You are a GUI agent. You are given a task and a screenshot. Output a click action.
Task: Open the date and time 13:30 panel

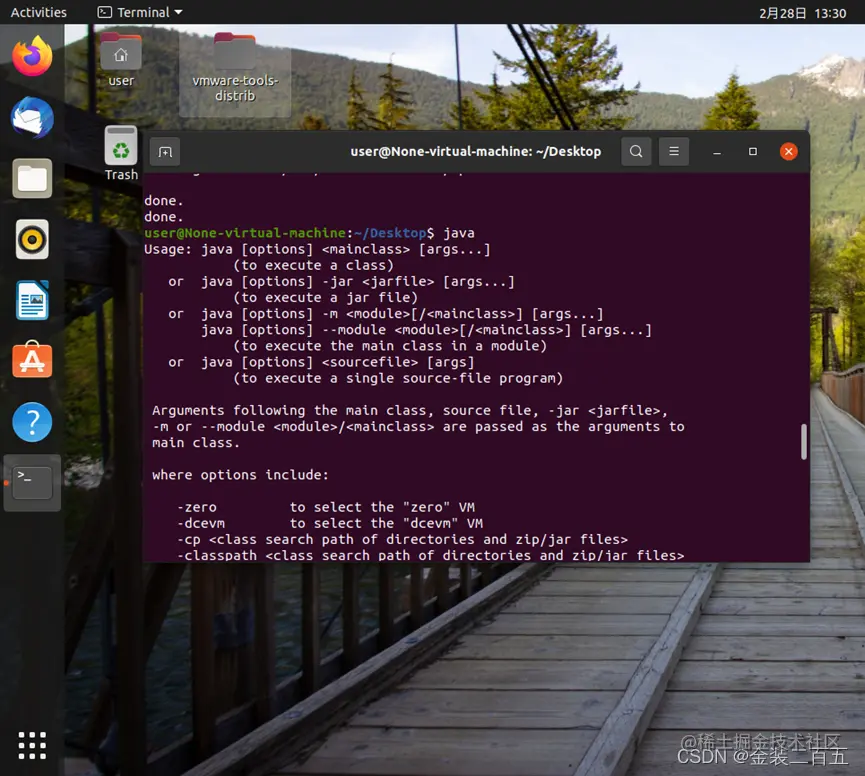tap(802, 13)
